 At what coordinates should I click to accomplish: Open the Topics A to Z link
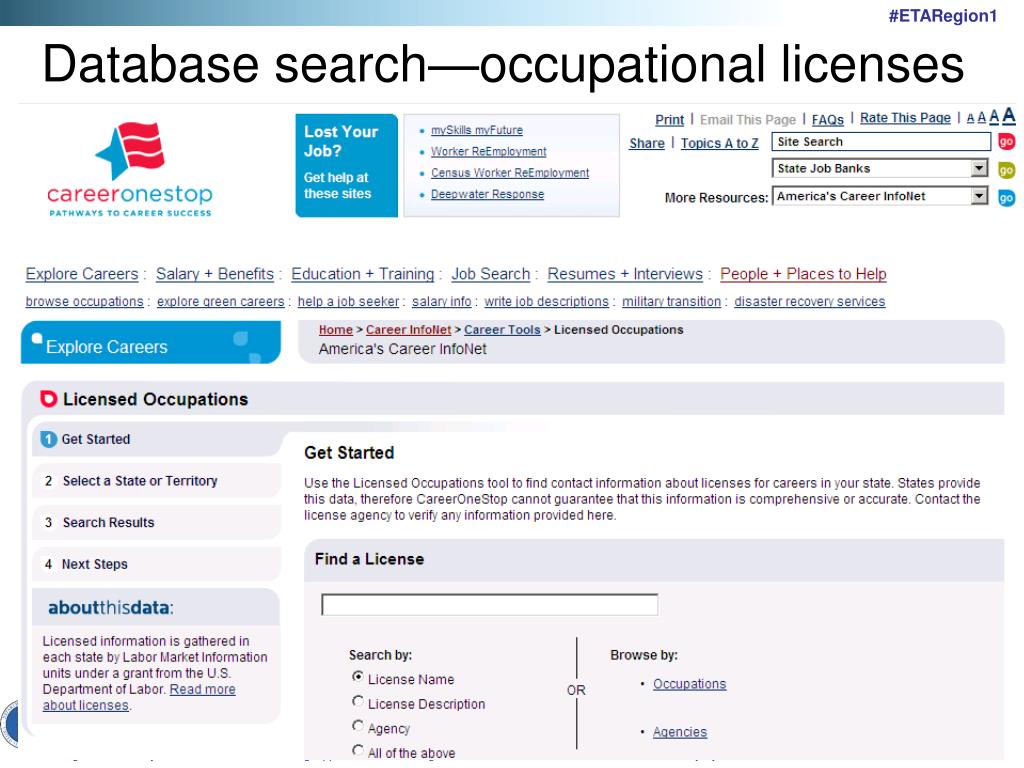tap(720, 143)
